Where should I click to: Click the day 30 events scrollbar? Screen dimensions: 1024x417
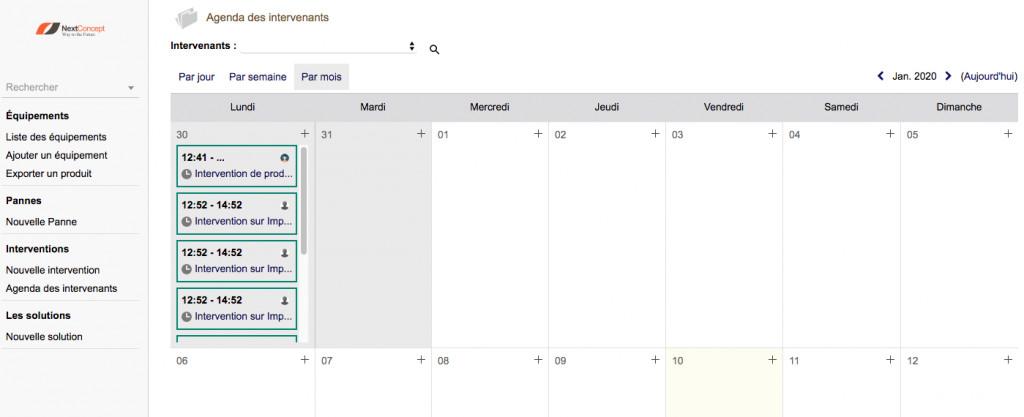304,200
